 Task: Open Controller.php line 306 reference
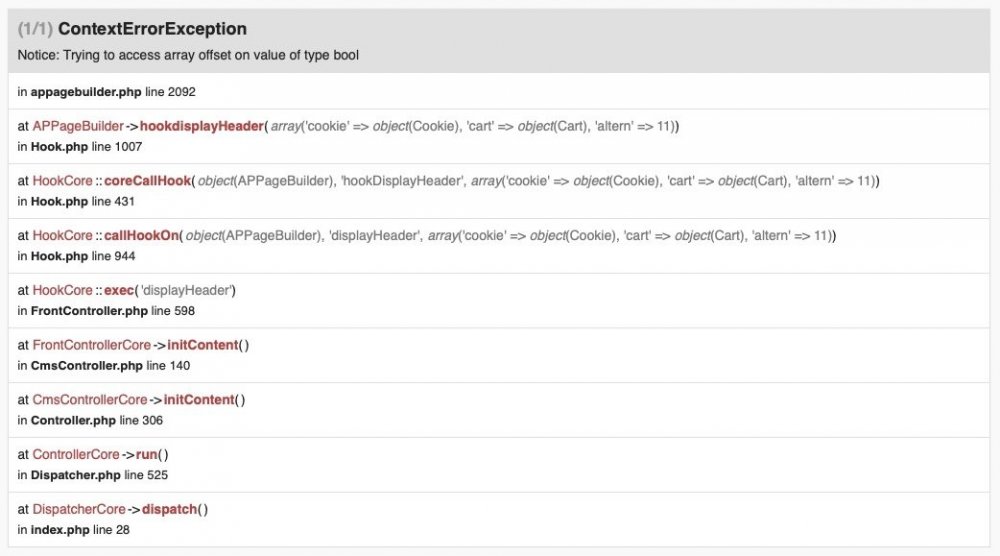pyautogui.click(x=90, y=421)
